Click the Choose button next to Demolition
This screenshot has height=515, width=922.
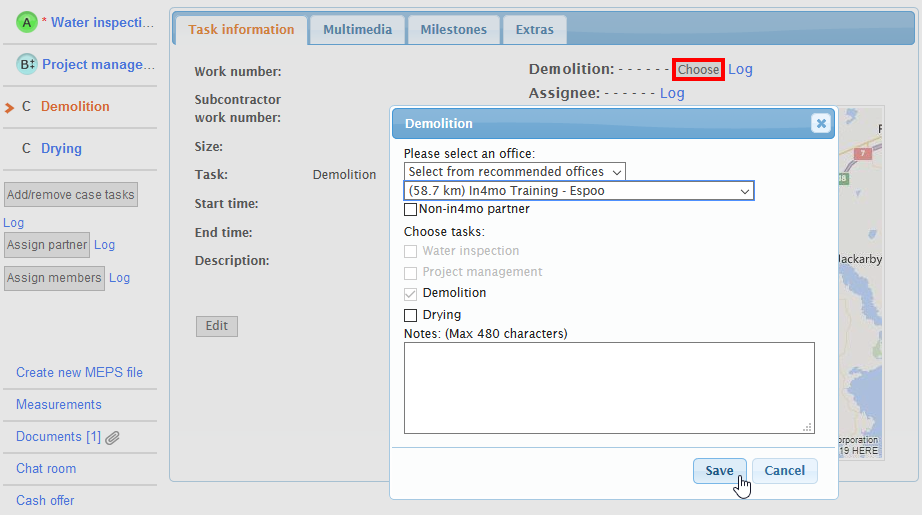tap(698, 70)
